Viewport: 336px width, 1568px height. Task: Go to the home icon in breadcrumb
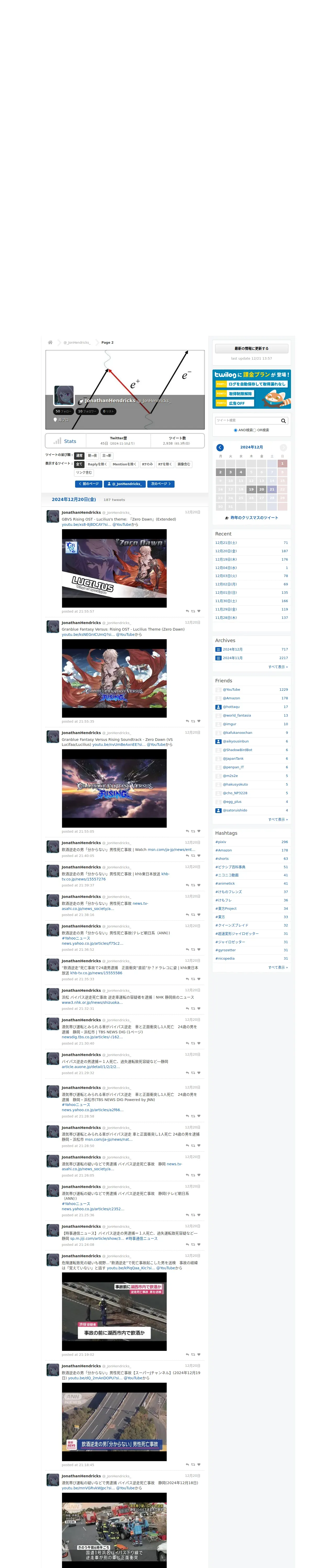[50, 342]
